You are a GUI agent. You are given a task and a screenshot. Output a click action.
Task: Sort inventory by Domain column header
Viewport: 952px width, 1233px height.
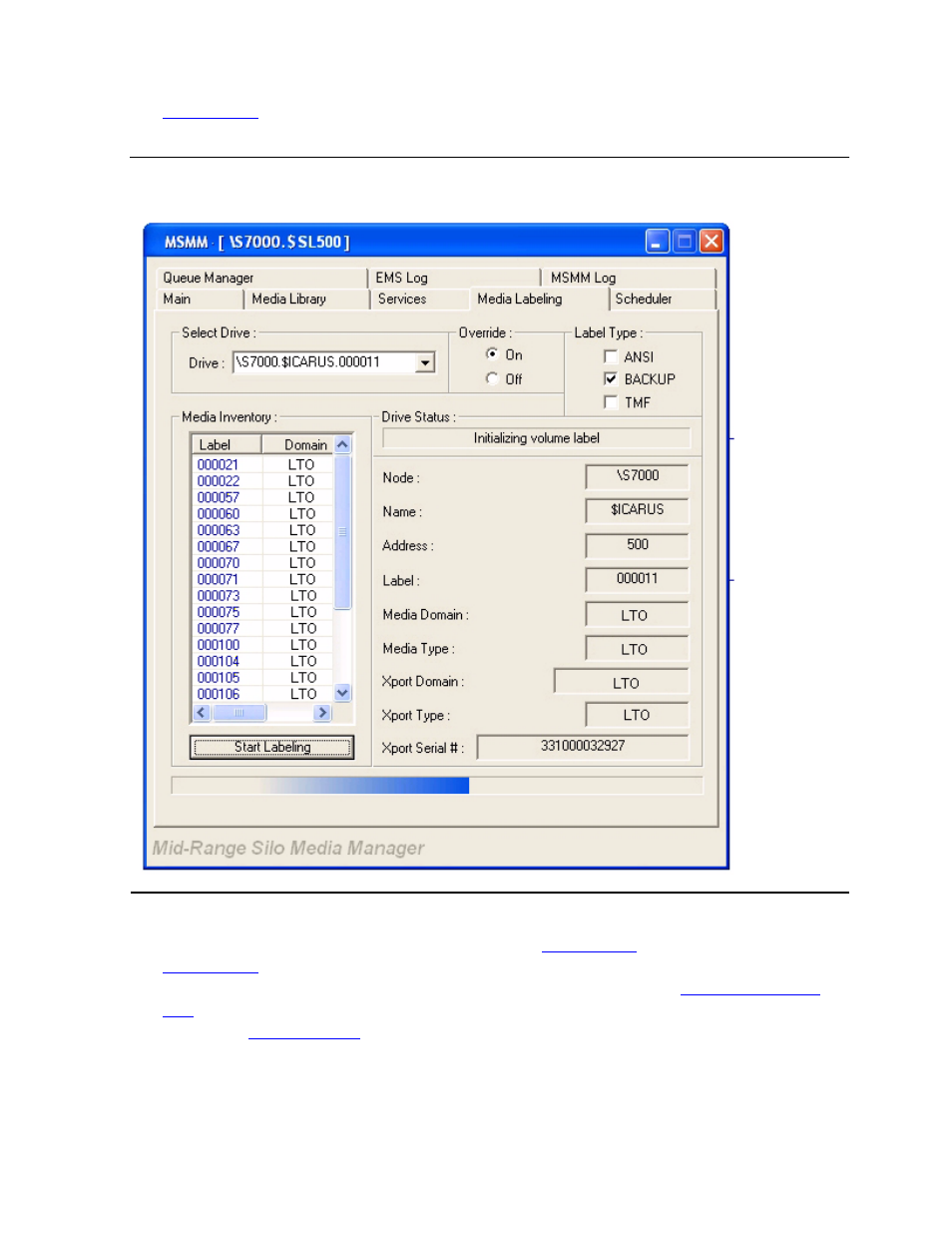point(304,444)
